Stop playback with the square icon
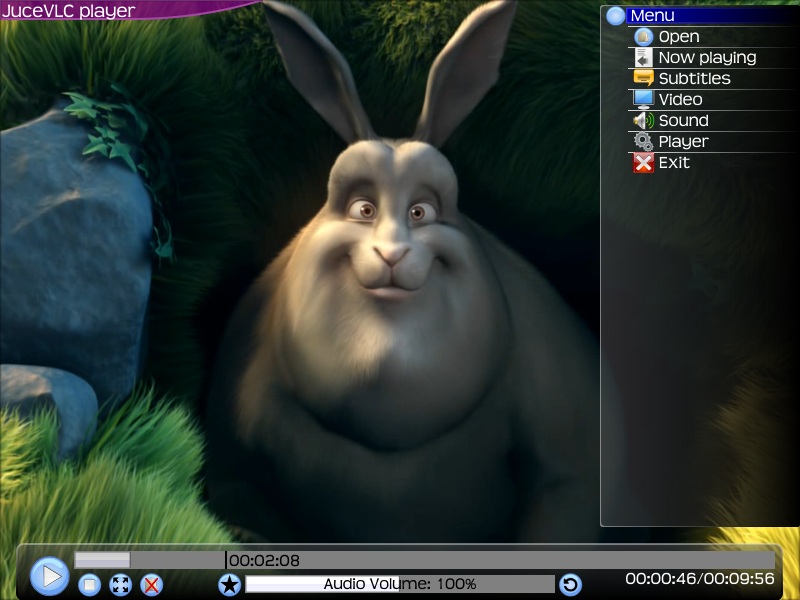 (x=89, y=585)
